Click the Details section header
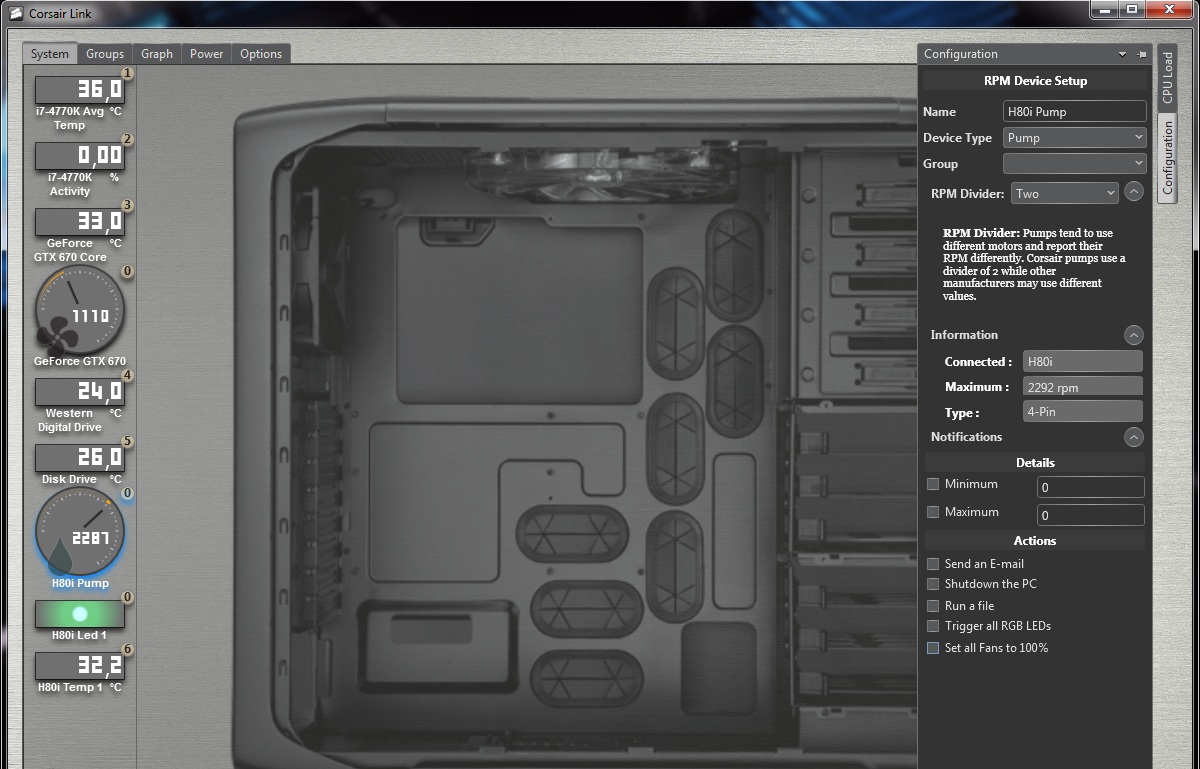This screenshot has height=769, width=1200. pyautogui.click(x=1035, y=463)
